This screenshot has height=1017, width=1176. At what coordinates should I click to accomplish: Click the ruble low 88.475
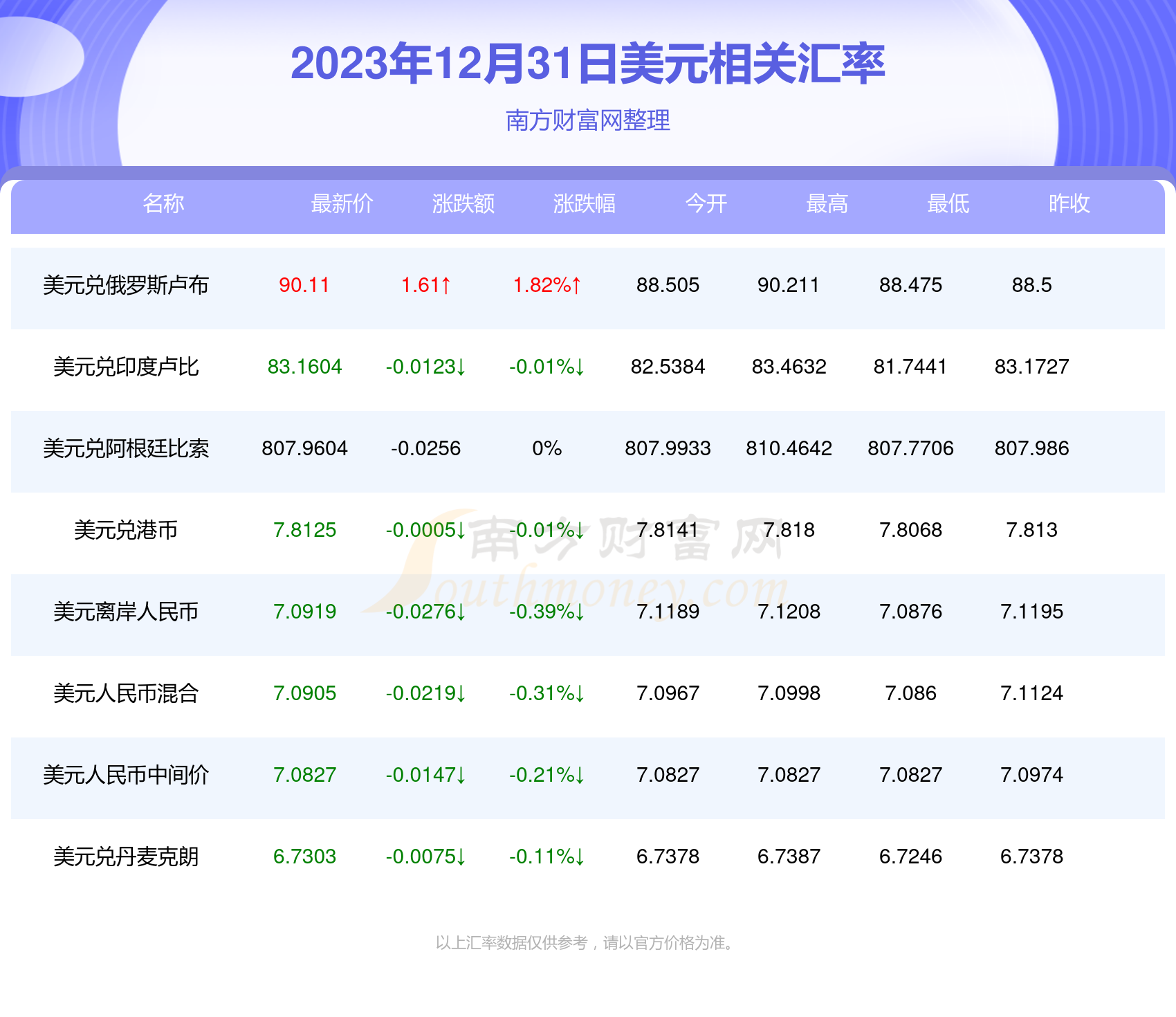(911, 285)
